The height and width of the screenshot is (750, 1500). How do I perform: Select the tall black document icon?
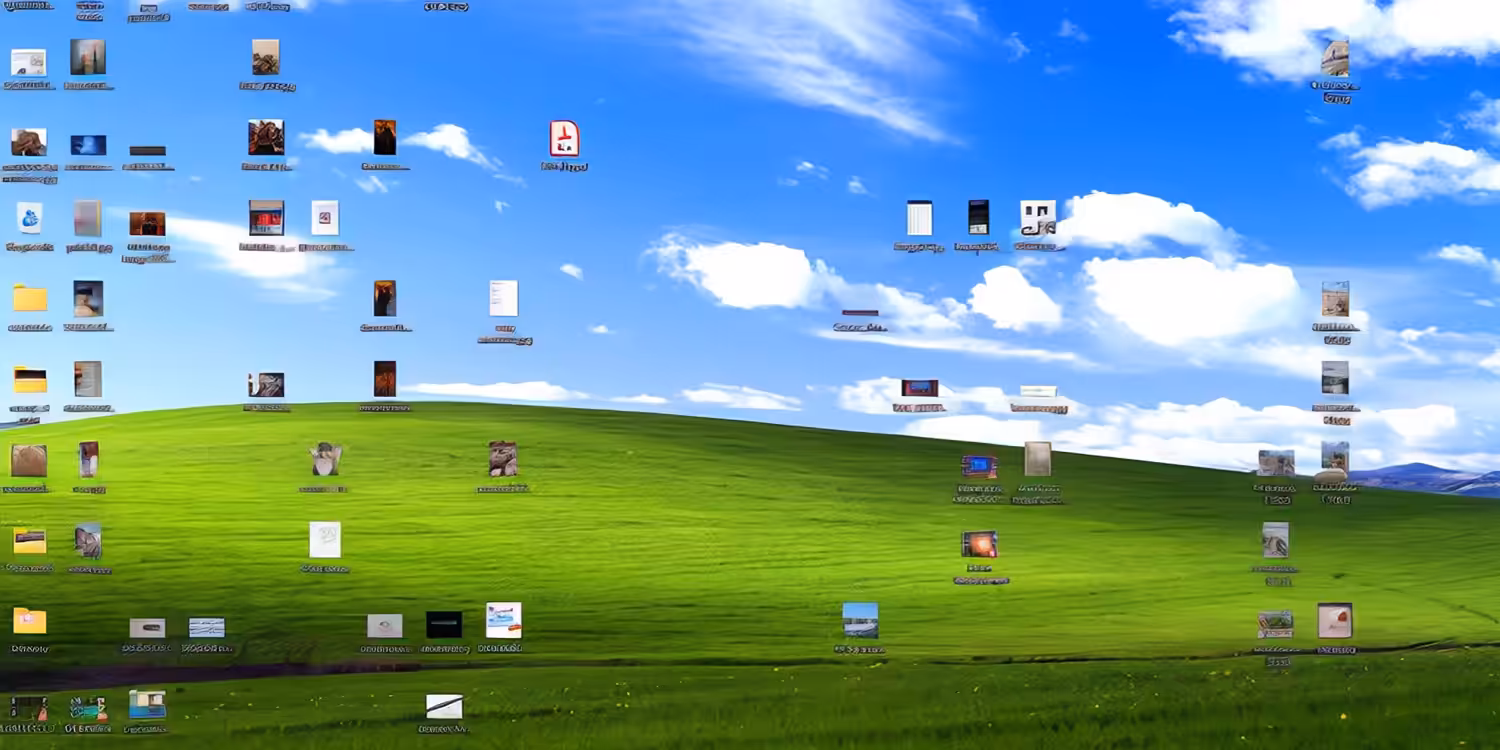click(x=978, y=217)
